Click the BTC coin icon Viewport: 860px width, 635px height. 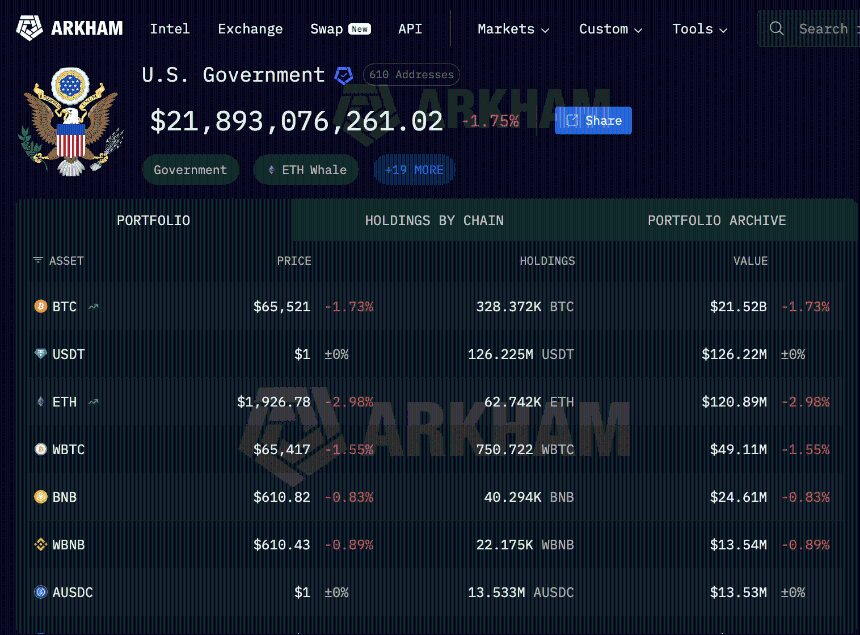tap(40, 307)
